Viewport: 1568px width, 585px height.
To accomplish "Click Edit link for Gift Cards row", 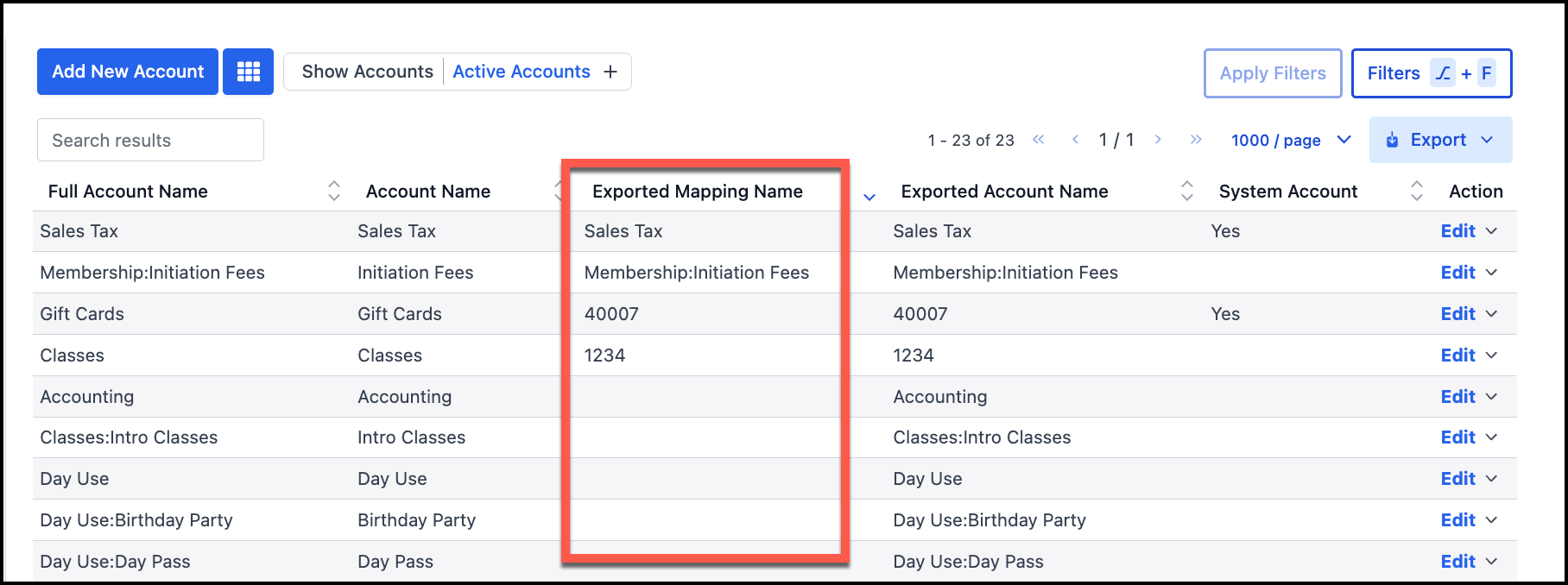I will [1457, 314].
